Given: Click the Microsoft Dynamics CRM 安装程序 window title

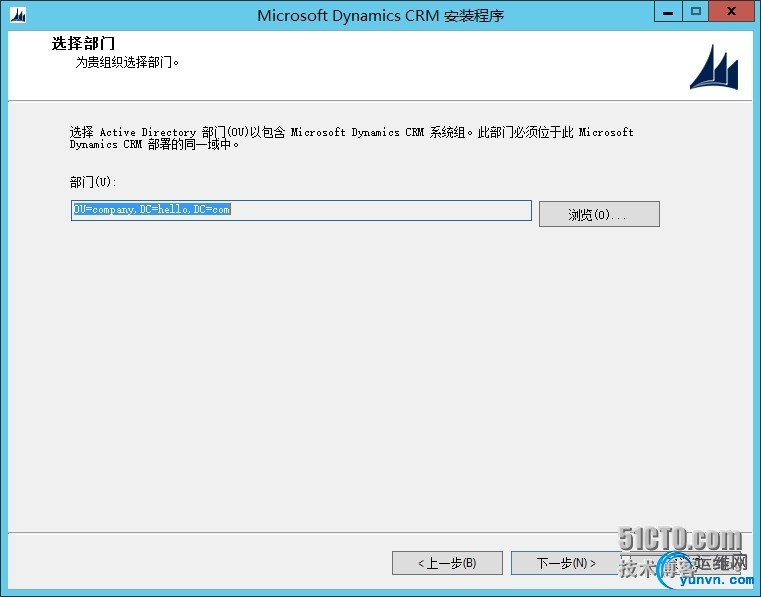Looking at the screenshot, I should click(380, 16).
